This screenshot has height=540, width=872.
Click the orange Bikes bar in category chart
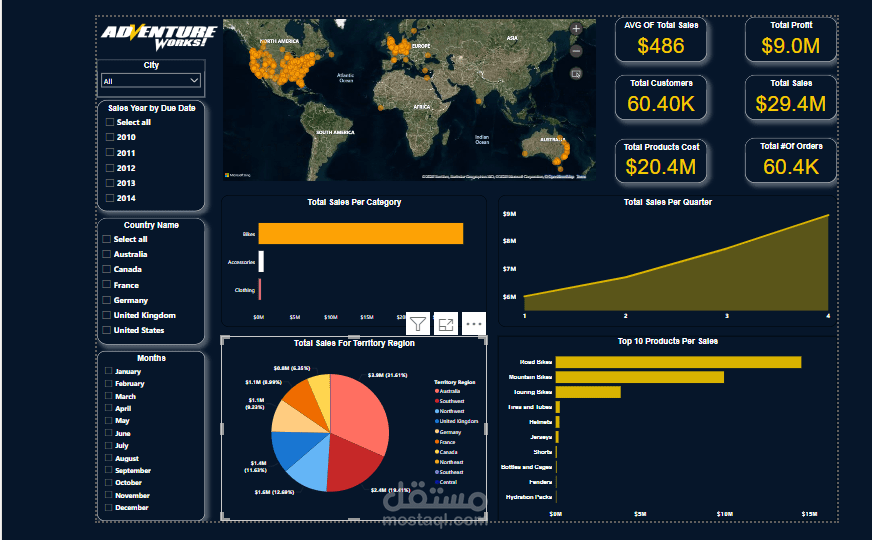coord(361,234)
